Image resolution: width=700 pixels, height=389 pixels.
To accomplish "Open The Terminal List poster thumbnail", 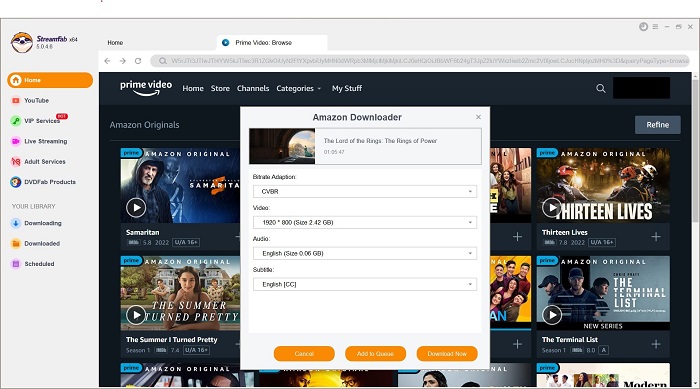I will 603,293.
